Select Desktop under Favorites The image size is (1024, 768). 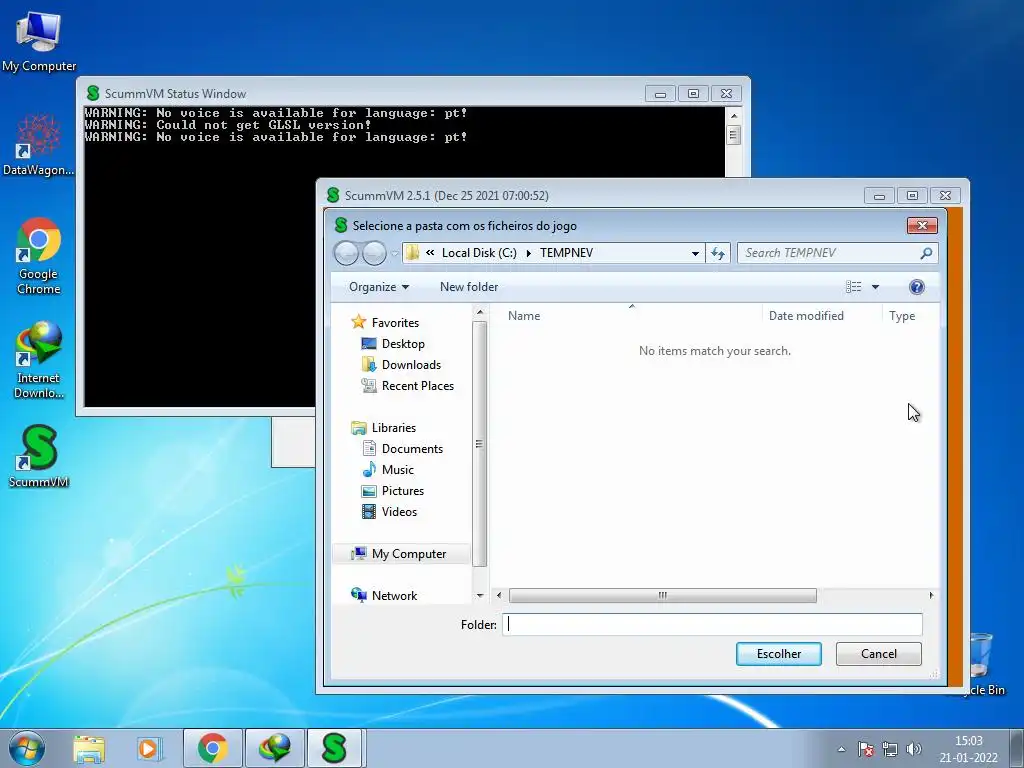[x=403, y=344]
